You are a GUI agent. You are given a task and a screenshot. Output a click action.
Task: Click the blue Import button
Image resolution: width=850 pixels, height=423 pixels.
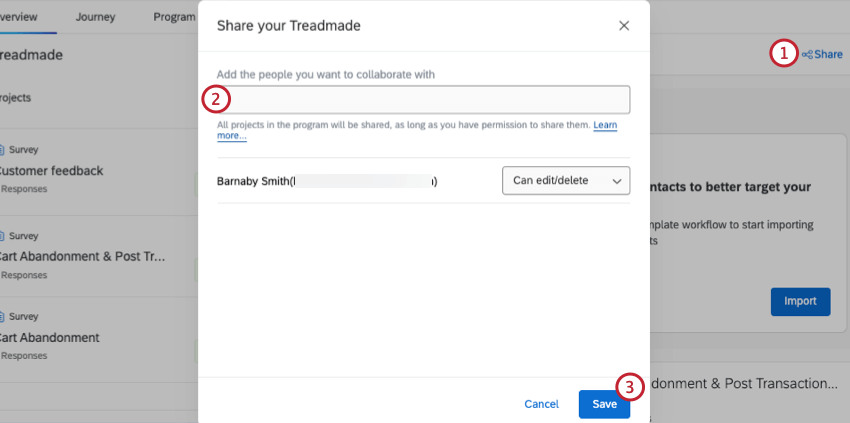800,300
